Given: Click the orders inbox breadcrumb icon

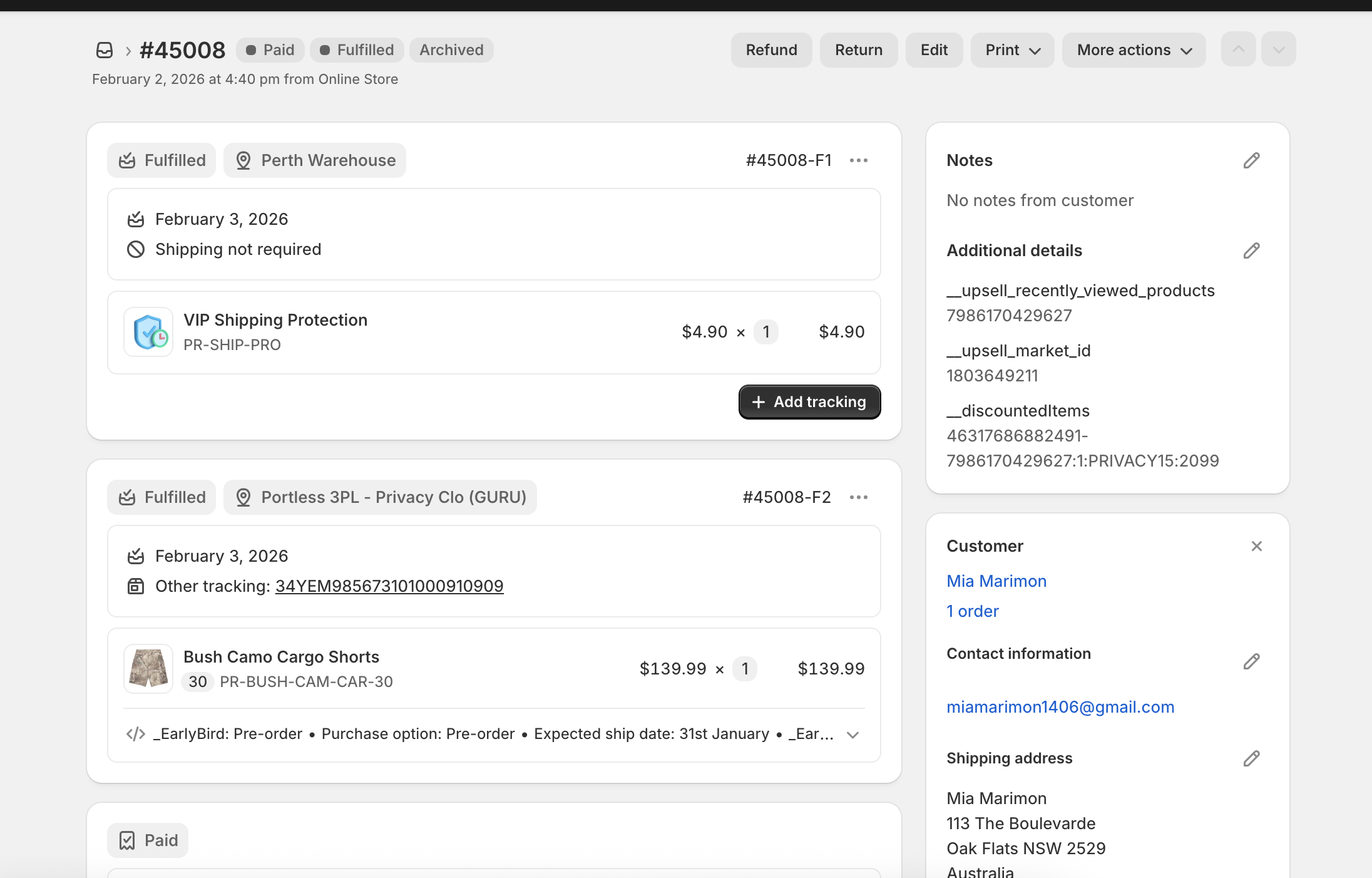Looking at the screenshot, I should (105, 50).
